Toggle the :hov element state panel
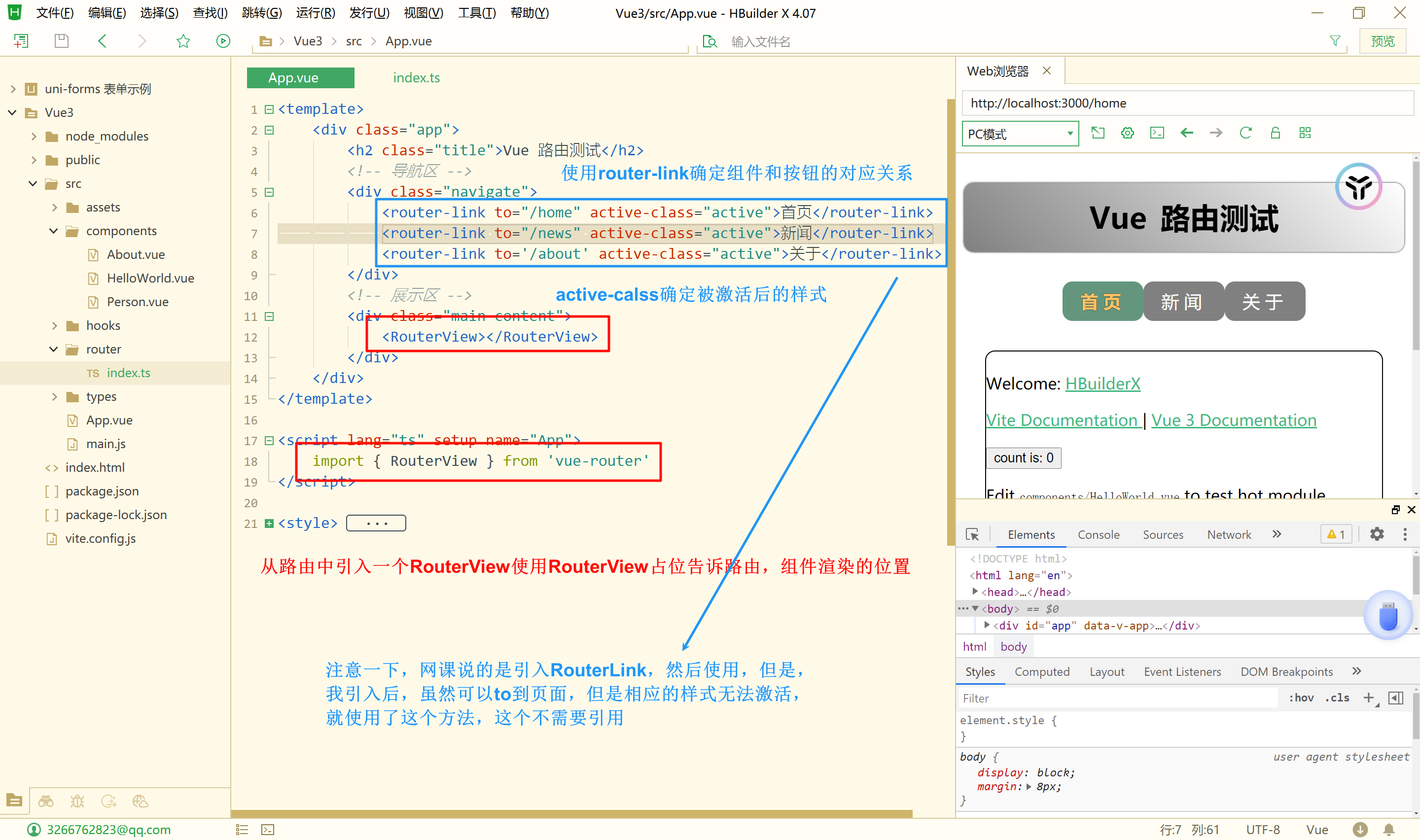This screenshot has width=1420, height=840. click(1301, 698)
